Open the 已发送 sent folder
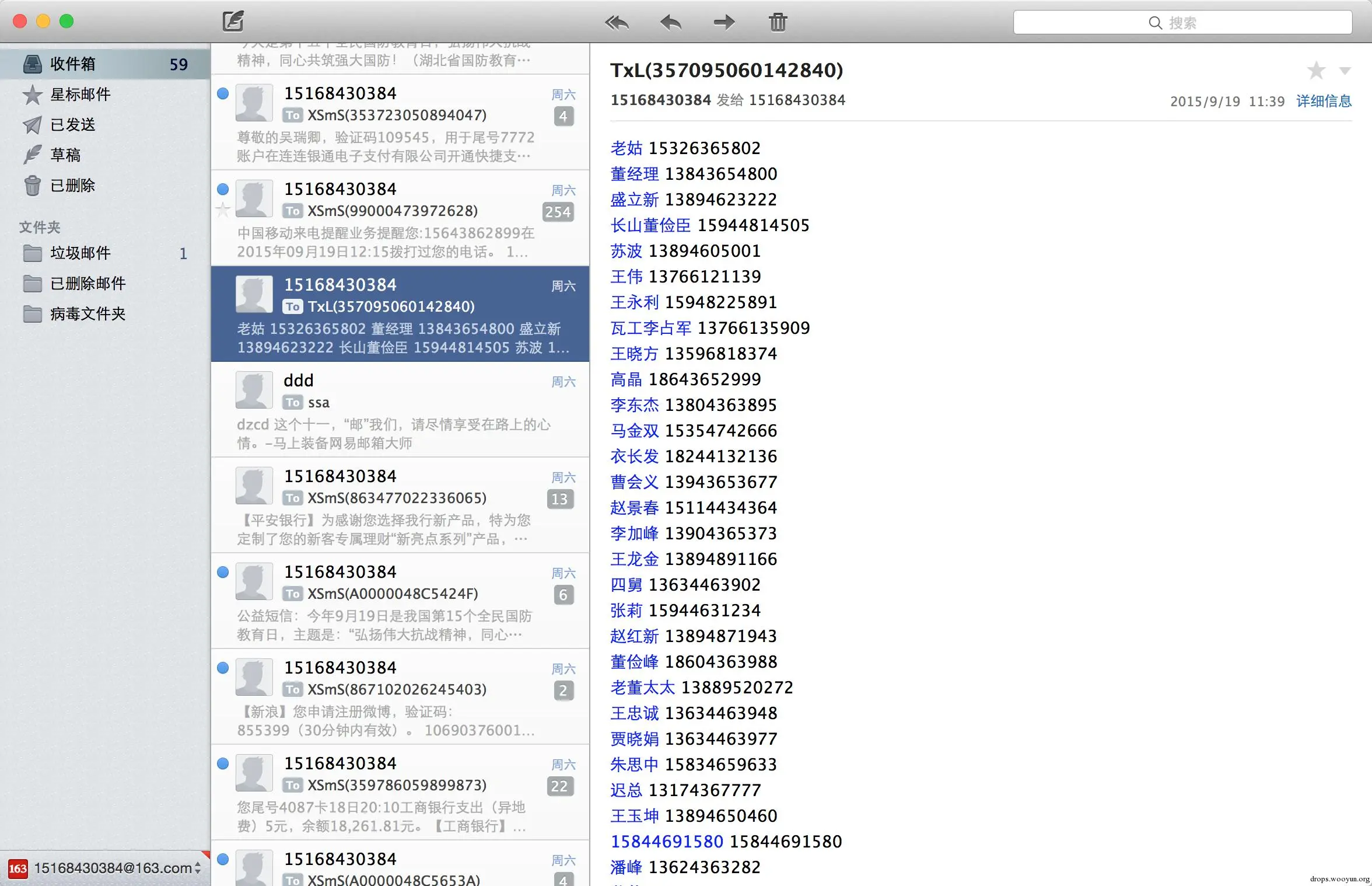This screenshot has height=886, width=1372. (x=72, y=125)
